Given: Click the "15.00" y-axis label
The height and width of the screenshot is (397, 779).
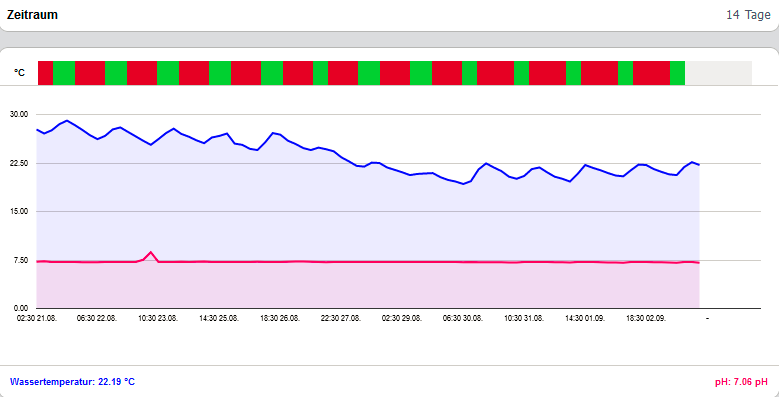Looking at the screenshot, I should [19, 212].
